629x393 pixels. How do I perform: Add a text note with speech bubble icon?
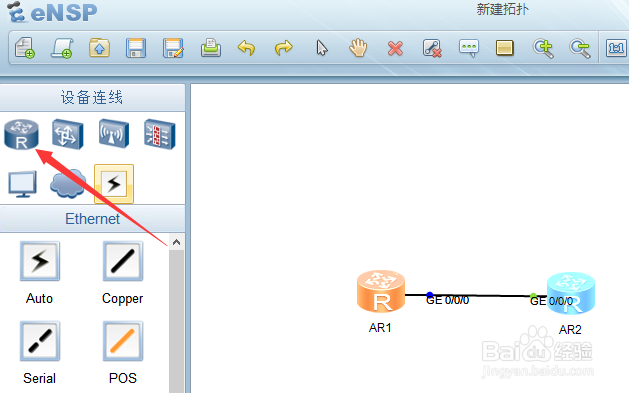coord(469,48)
